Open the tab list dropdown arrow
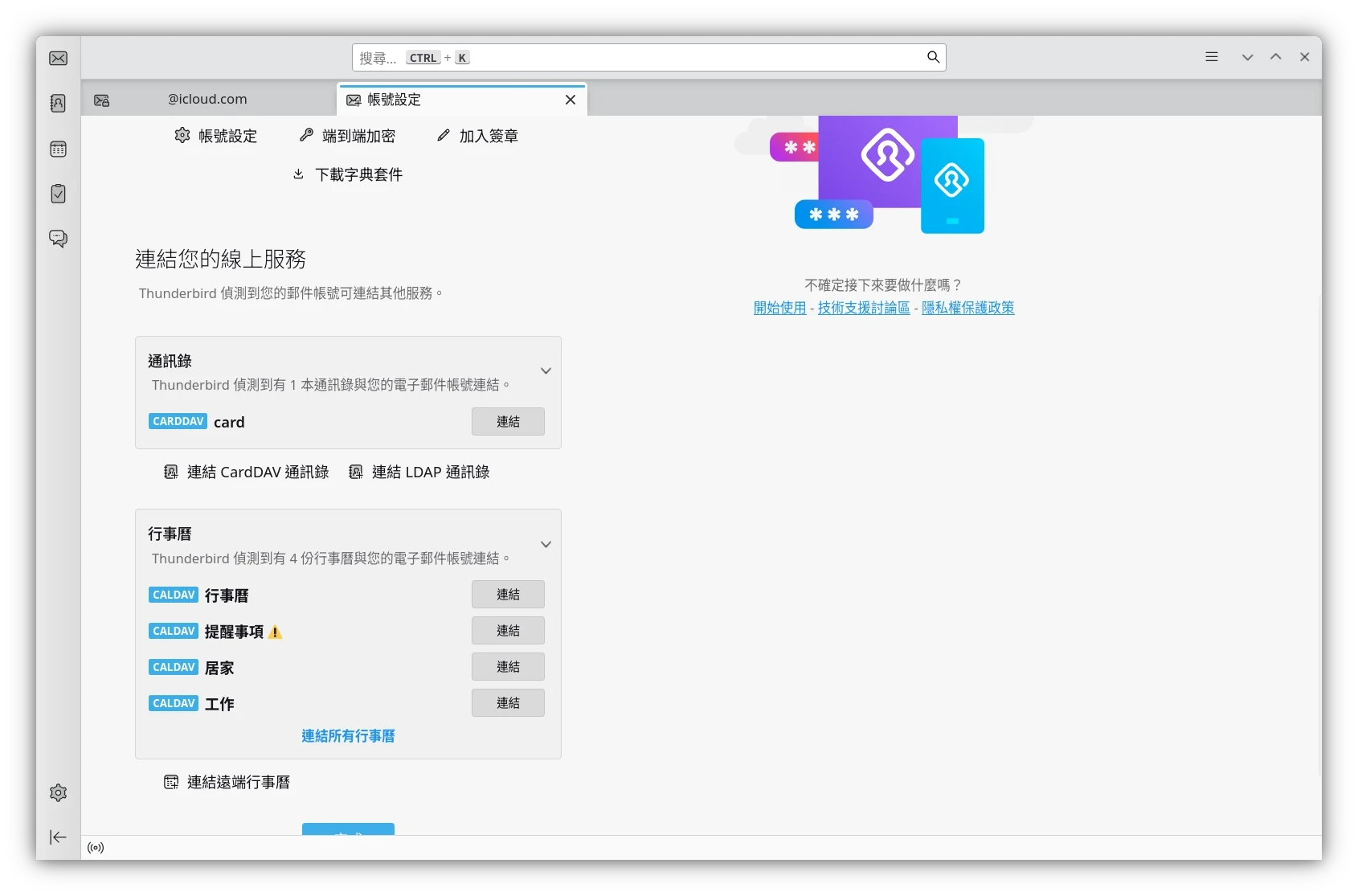Screen dimensions: 1358x896 [x=1247, y=57]
